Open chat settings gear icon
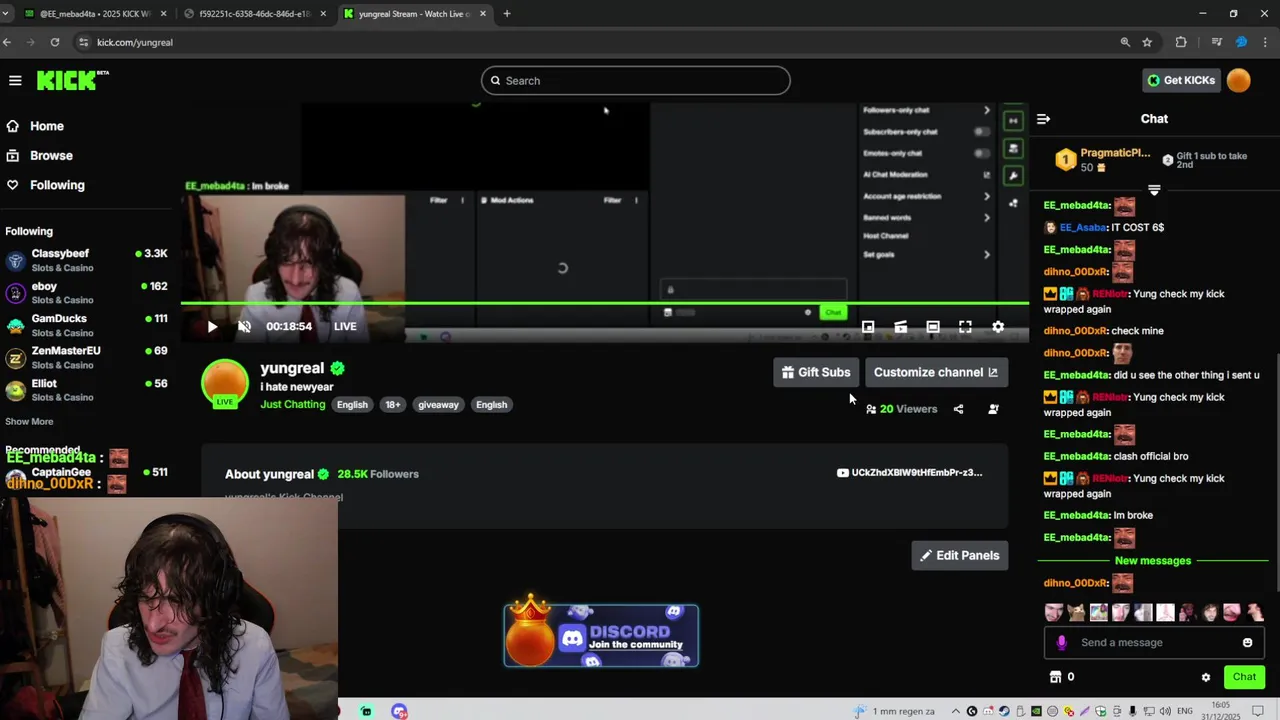Image resolution: width=1280 pixels, height=720 pixels. pyautogui.click(x=1205, y=677)
